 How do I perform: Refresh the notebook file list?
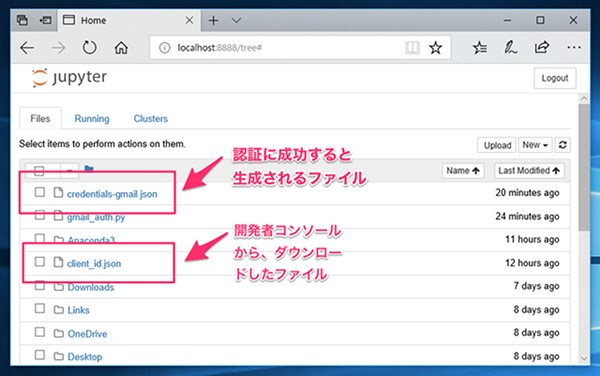click(x=562, y=145)
